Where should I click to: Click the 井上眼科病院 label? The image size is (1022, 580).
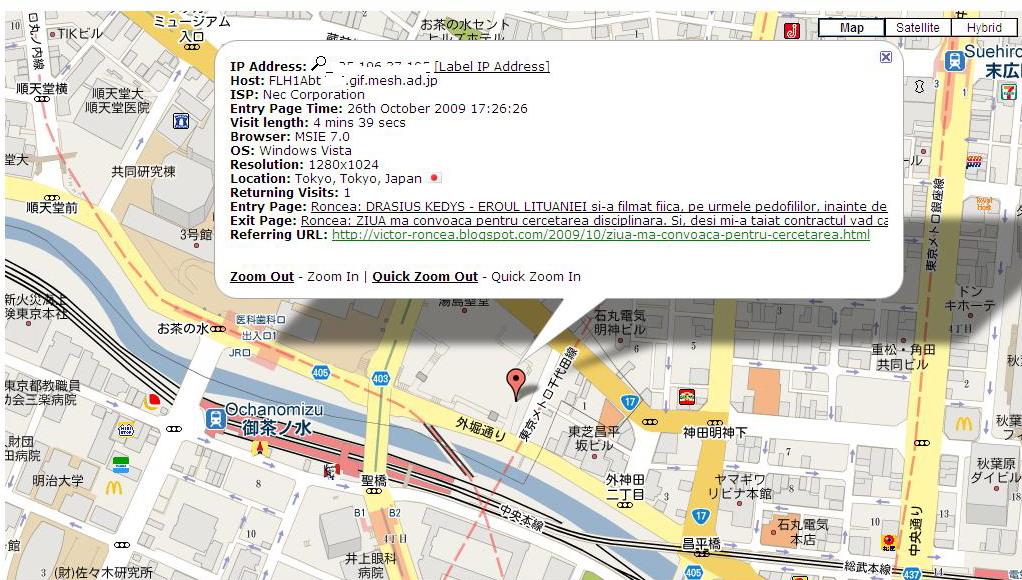coord(370,565)
